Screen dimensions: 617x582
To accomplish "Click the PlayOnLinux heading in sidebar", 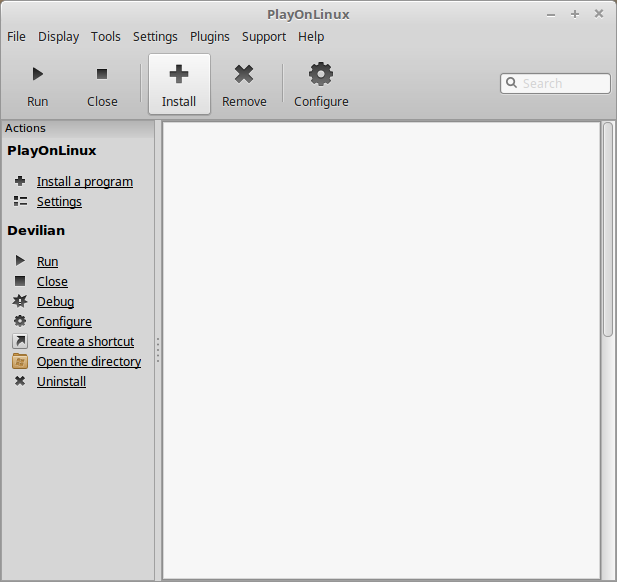I will click(x=52, y=151).
